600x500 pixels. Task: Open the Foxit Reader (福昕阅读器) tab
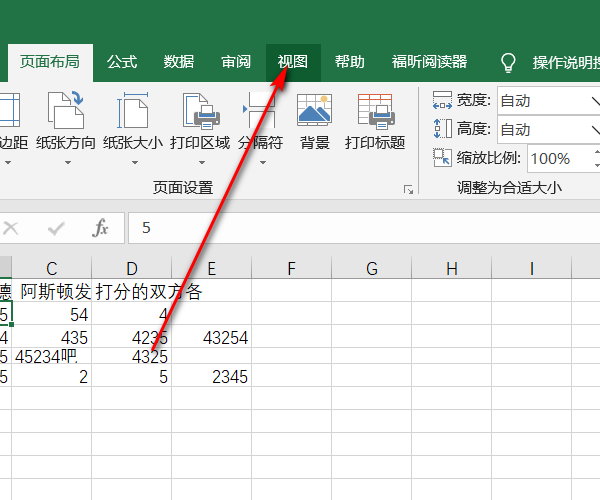coord(429,62)
